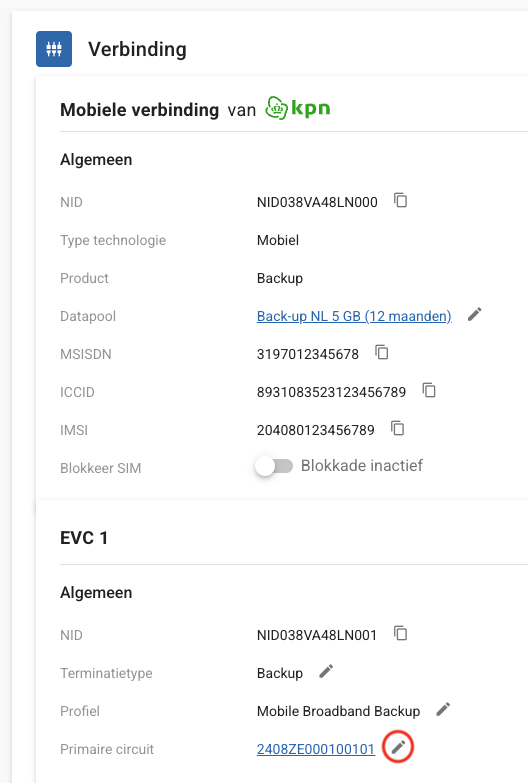Copy the EVC 1 NID038VA48LN001 value
Viewport: 528px width, 783px height.
coord(401,634)
